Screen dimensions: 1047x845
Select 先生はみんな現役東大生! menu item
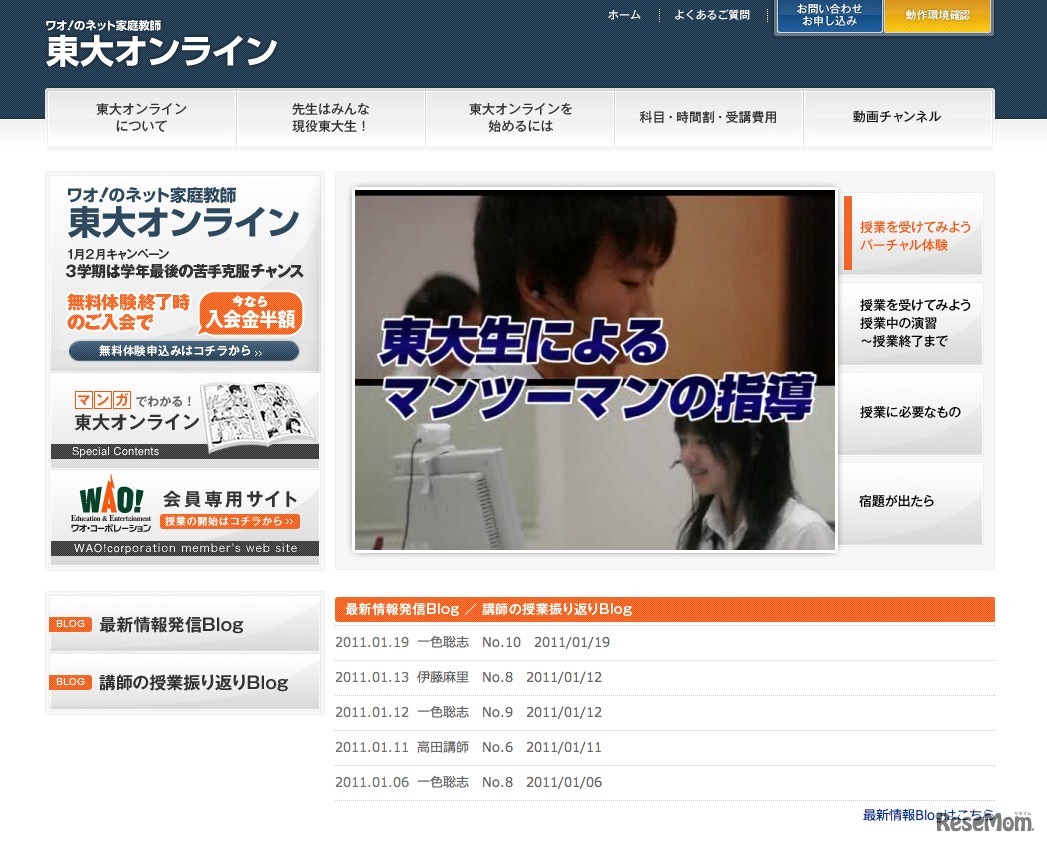click(x=330, y=118)
